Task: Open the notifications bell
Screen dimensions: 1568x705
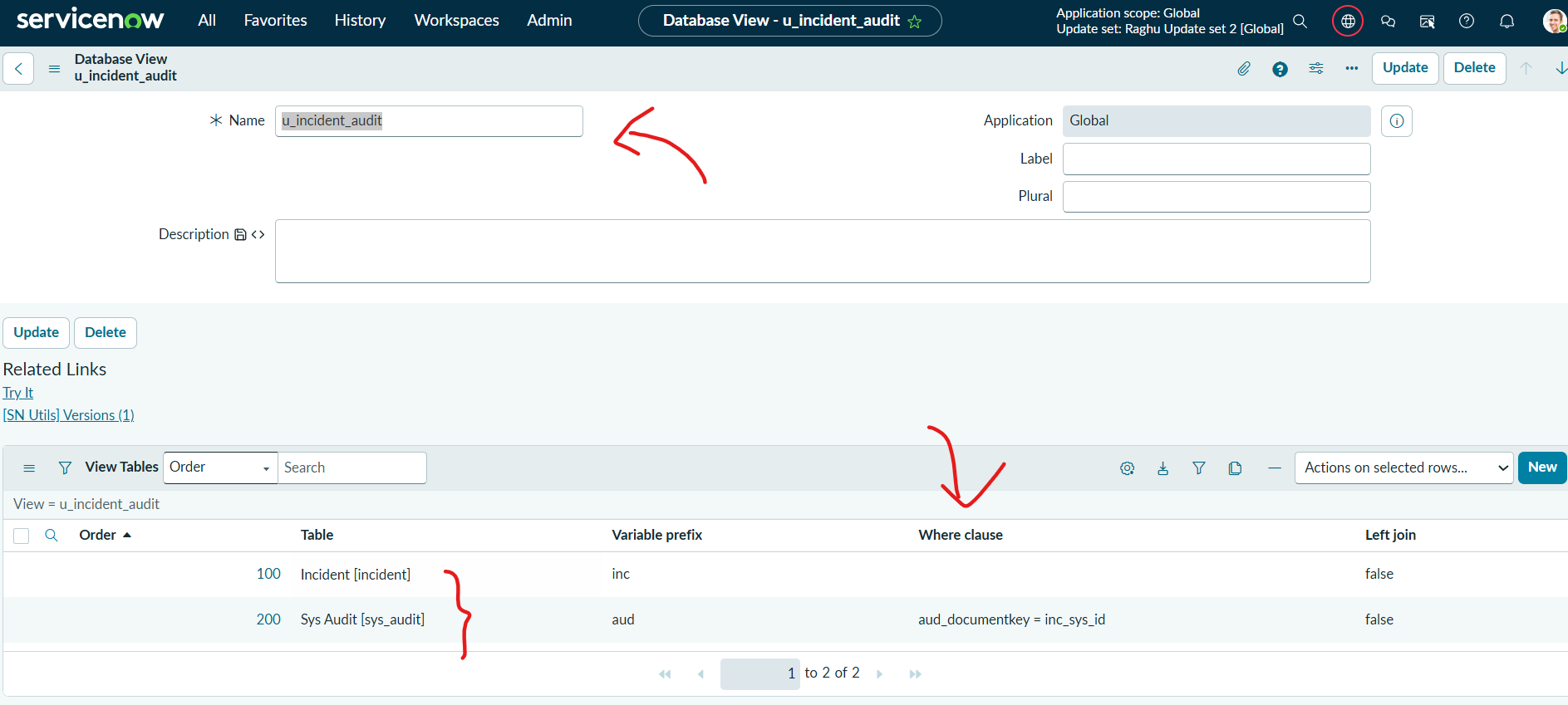Action: pos(1507,22)
